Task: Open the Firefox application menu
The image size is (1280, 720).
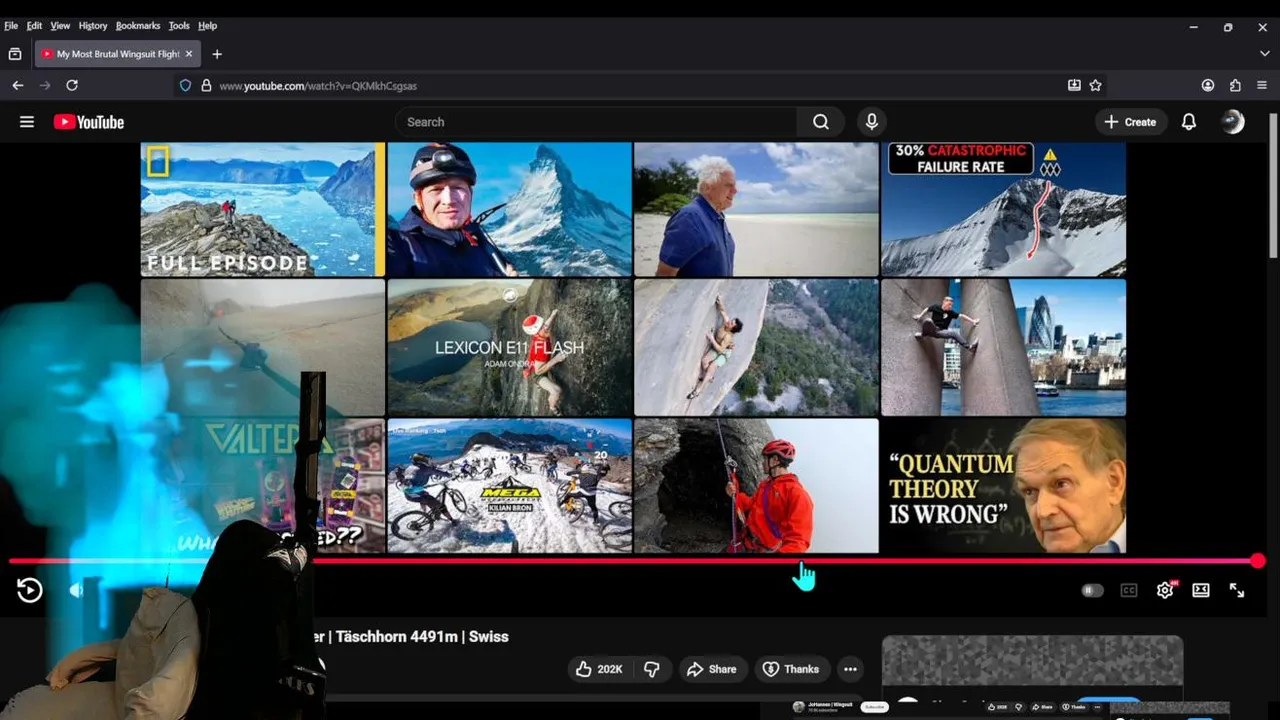Action: [1262, 86]
